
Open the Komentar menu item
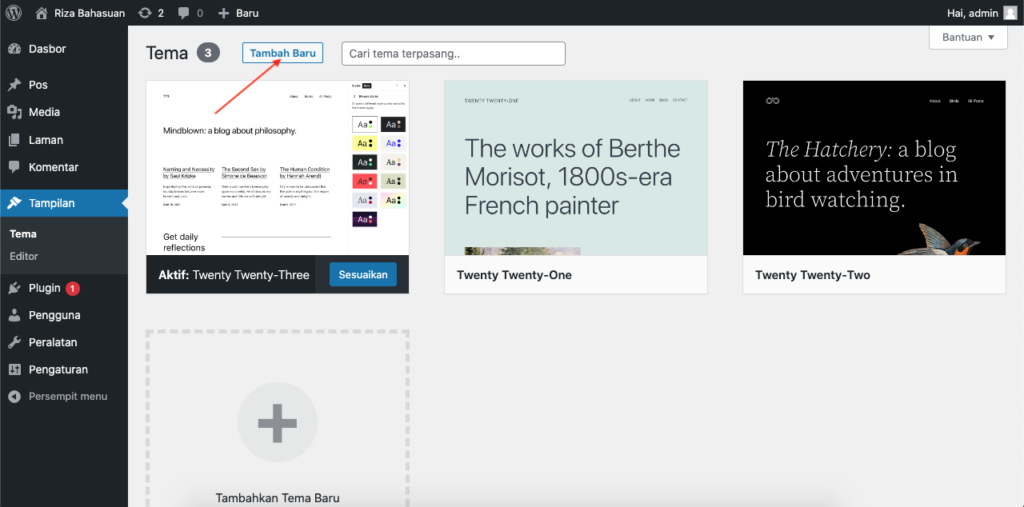point(54,167)
